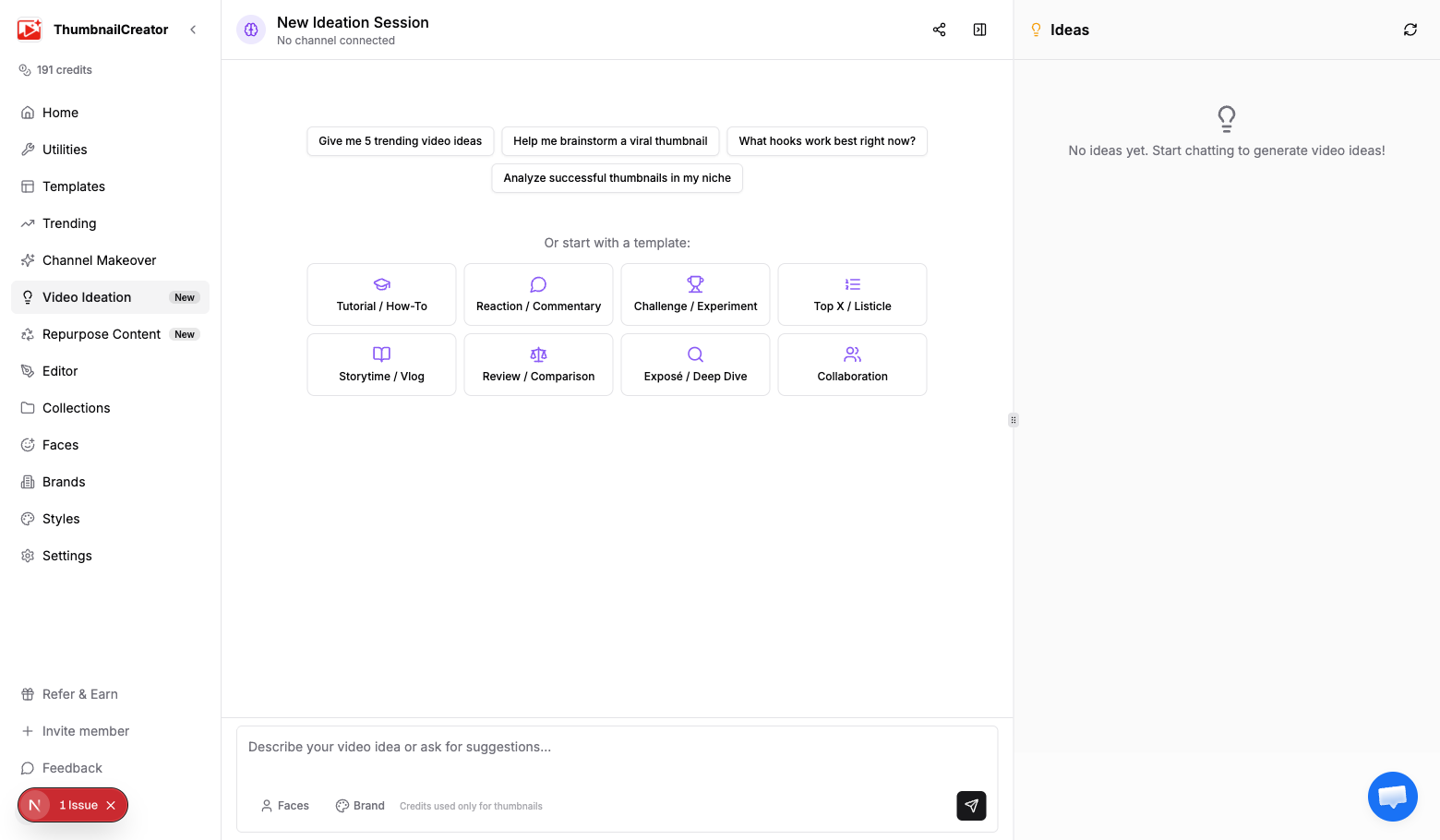The height and width of the screenshot is (840, 1440).
Task: Send the message with the paper plane icon
Action: (970, 806)
